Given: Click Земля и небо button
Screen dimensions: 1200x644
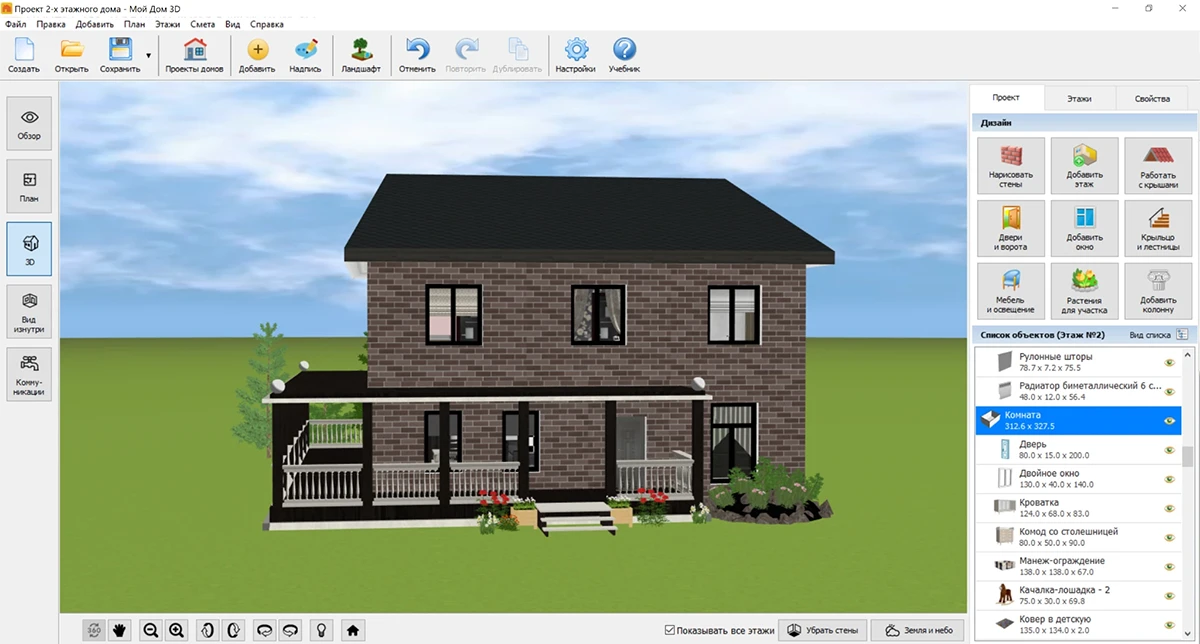Looking at the screenshot, I should click(x=918, y=630).
